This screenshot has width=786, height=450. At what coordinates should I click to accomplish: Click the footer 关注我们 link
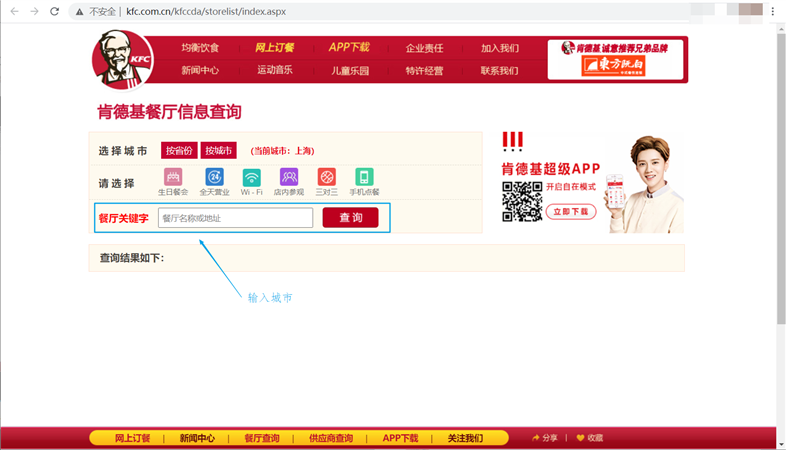coord(465,438)
